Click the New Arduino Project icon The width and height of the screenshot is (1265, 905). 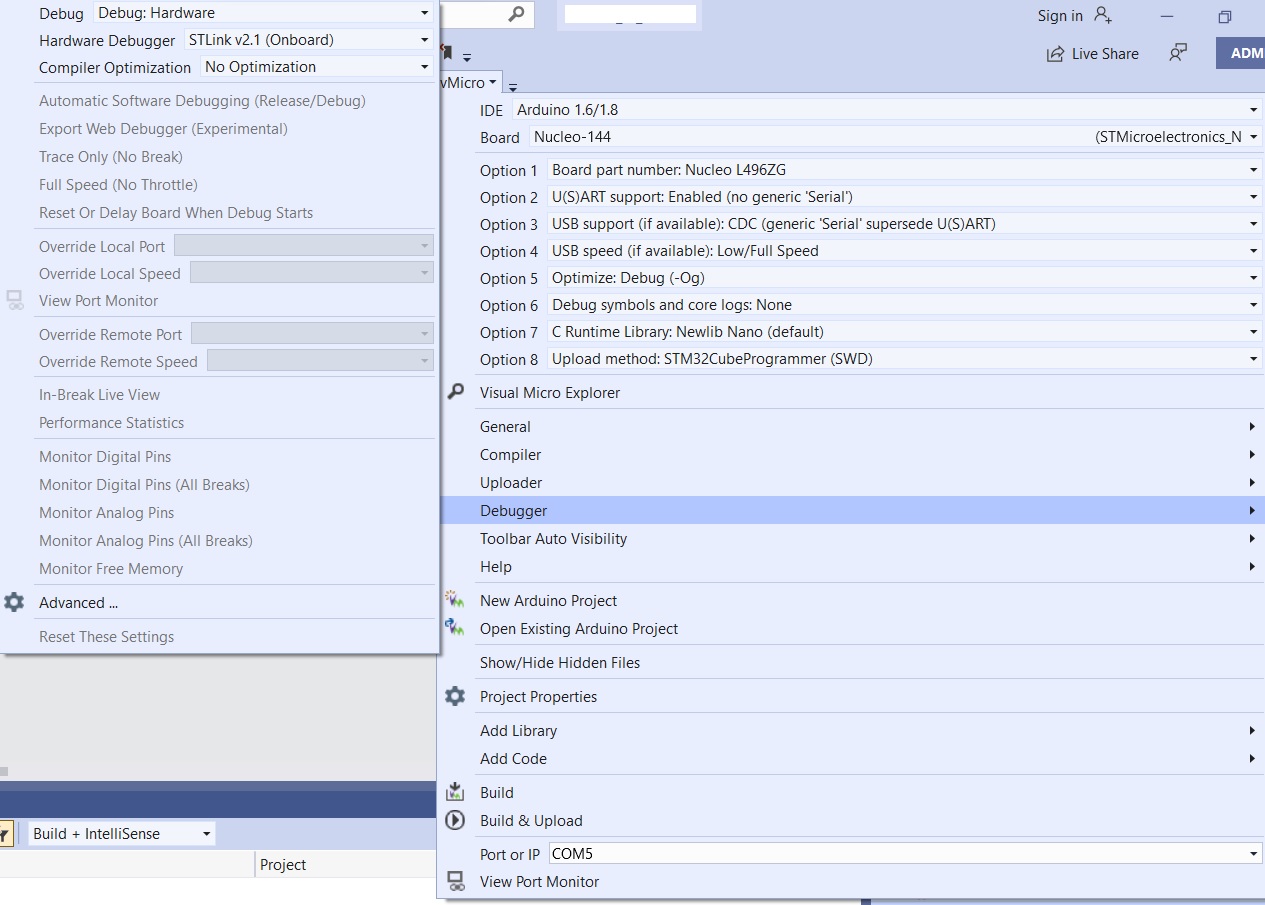[455, 600]
